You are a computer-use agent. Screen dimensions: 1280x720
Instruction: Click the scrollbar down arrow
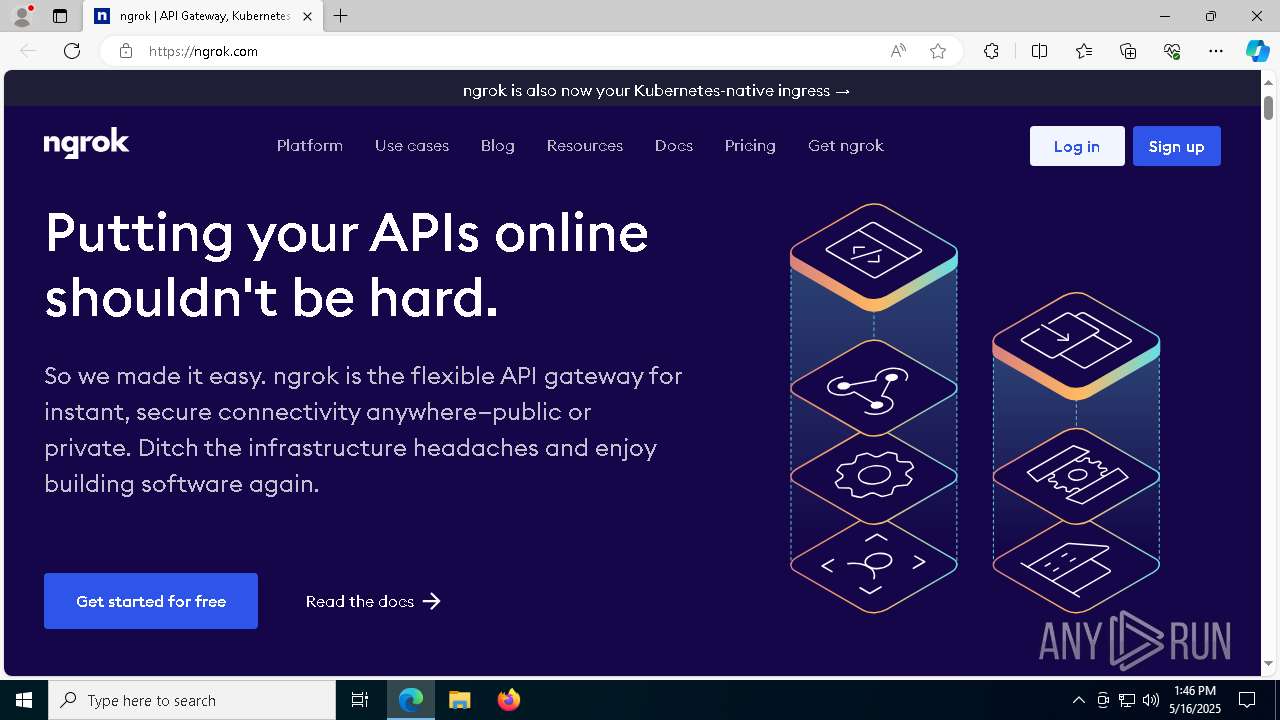pyautogui.click(x=1268, y=663)
